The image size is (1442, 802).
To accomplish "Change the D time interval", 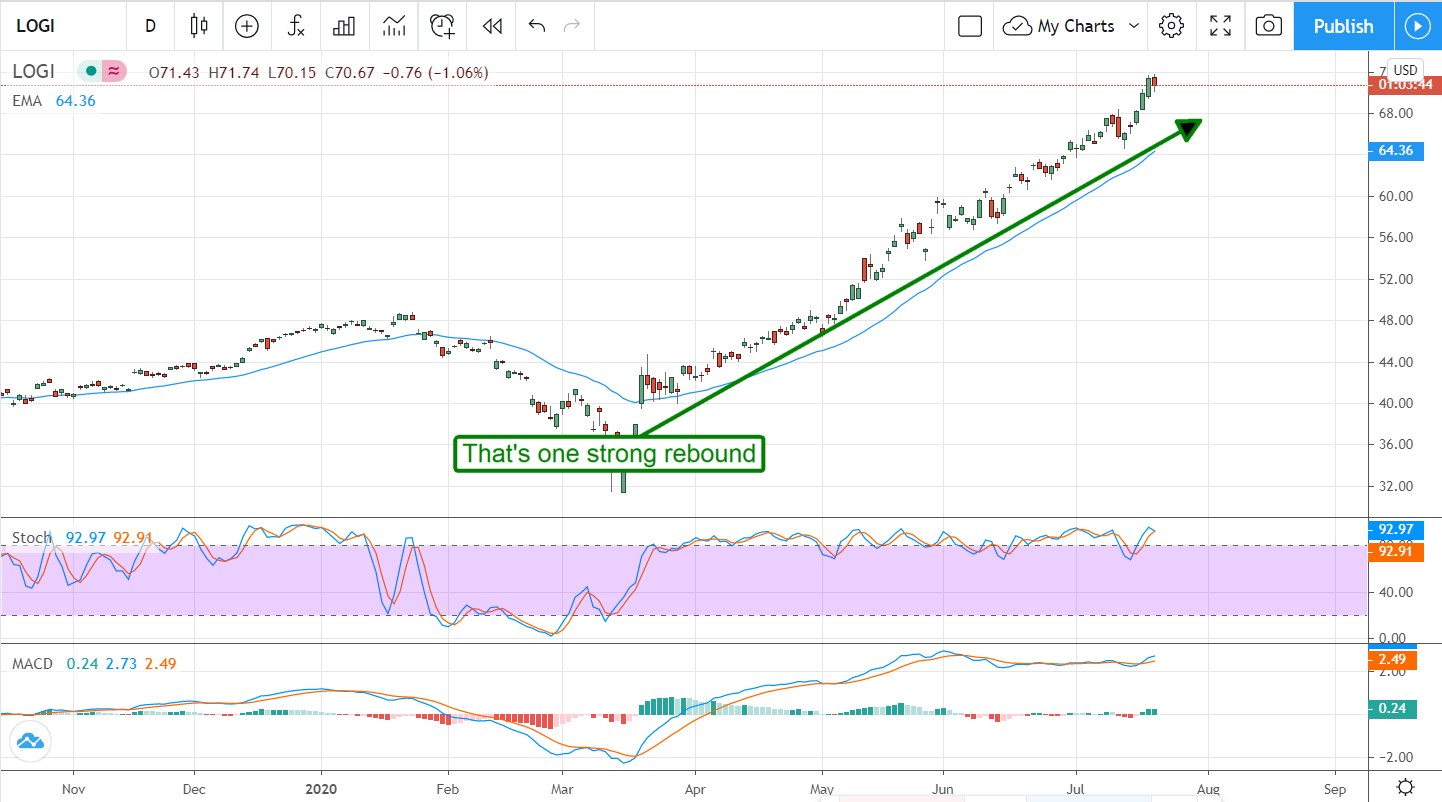I will click(150, 26).
